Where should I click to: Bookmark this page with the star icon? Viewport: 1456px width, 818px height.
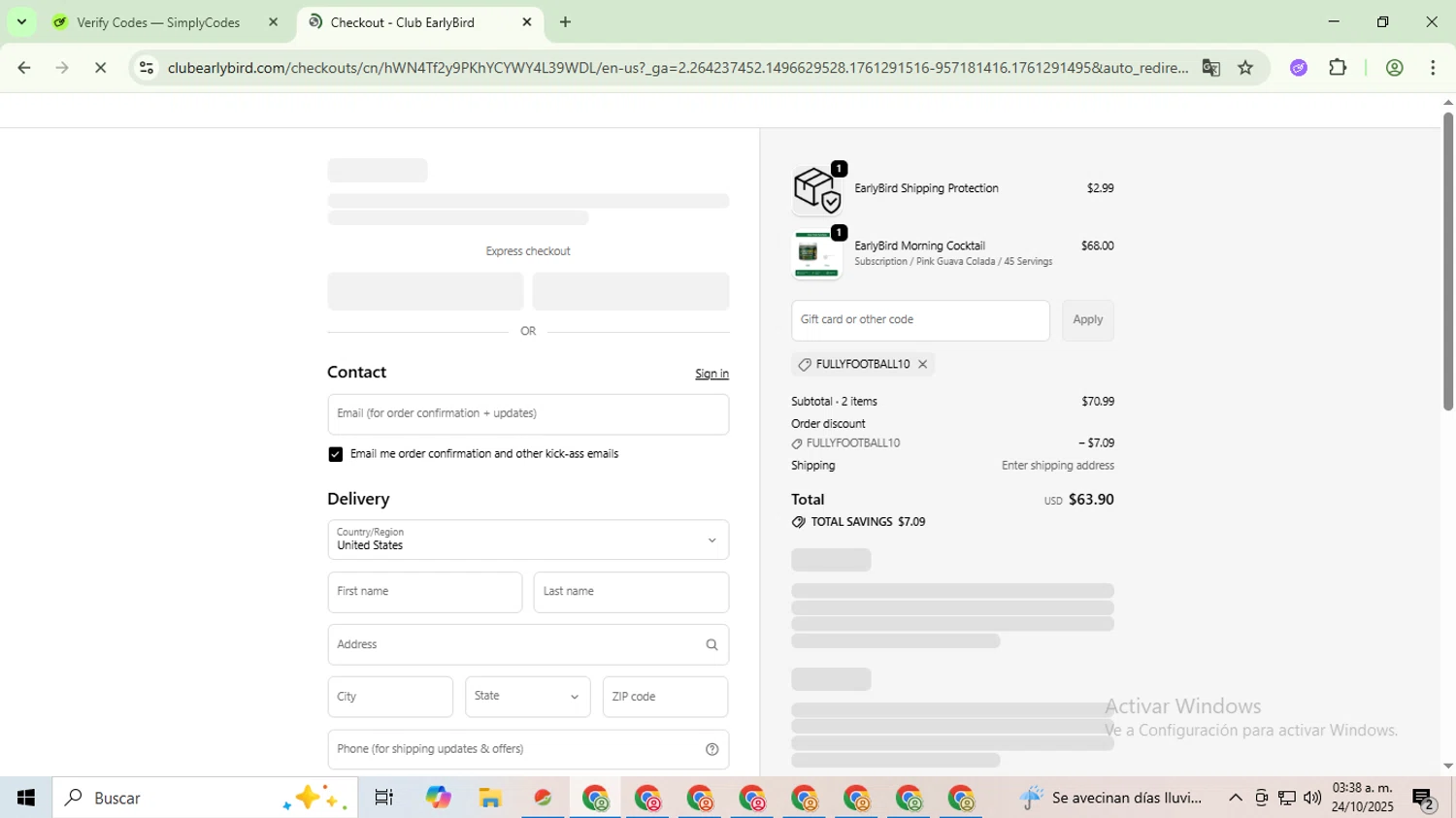coord(1245,68)
